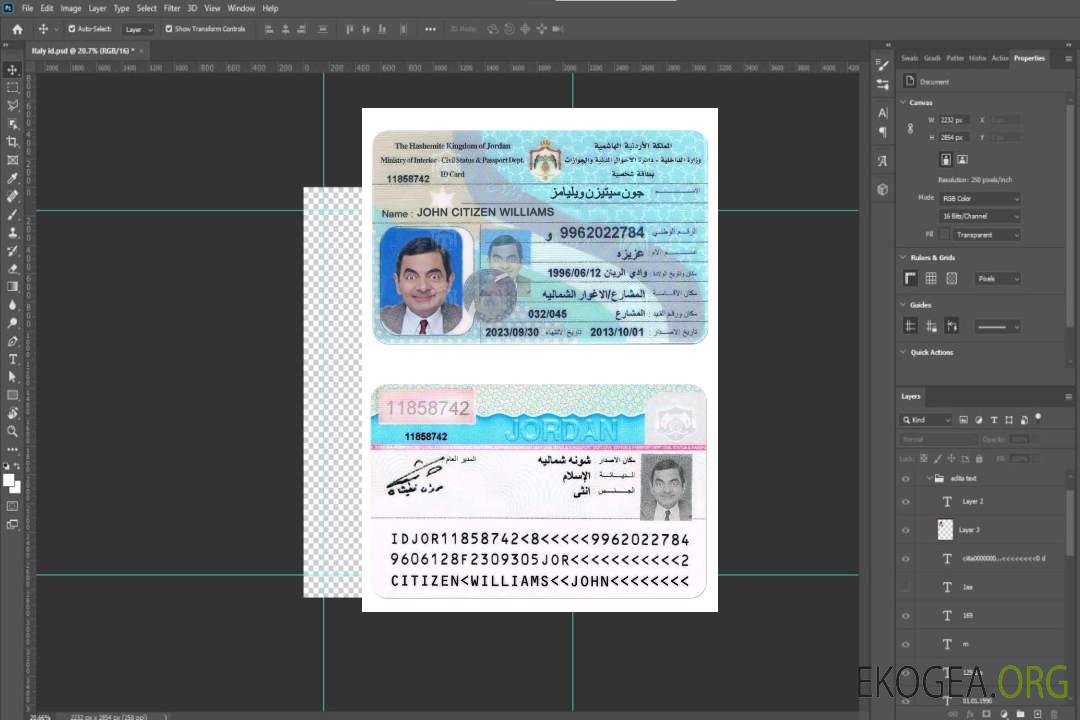This screenshot has height=720, width=1080.
Task: Select the Clone Stamp tool
Action: (12, 233)
